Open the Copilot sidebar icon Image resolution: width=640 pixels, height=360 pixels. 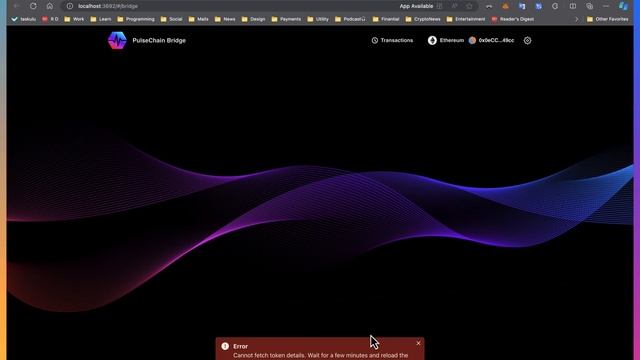click(623, 6)
